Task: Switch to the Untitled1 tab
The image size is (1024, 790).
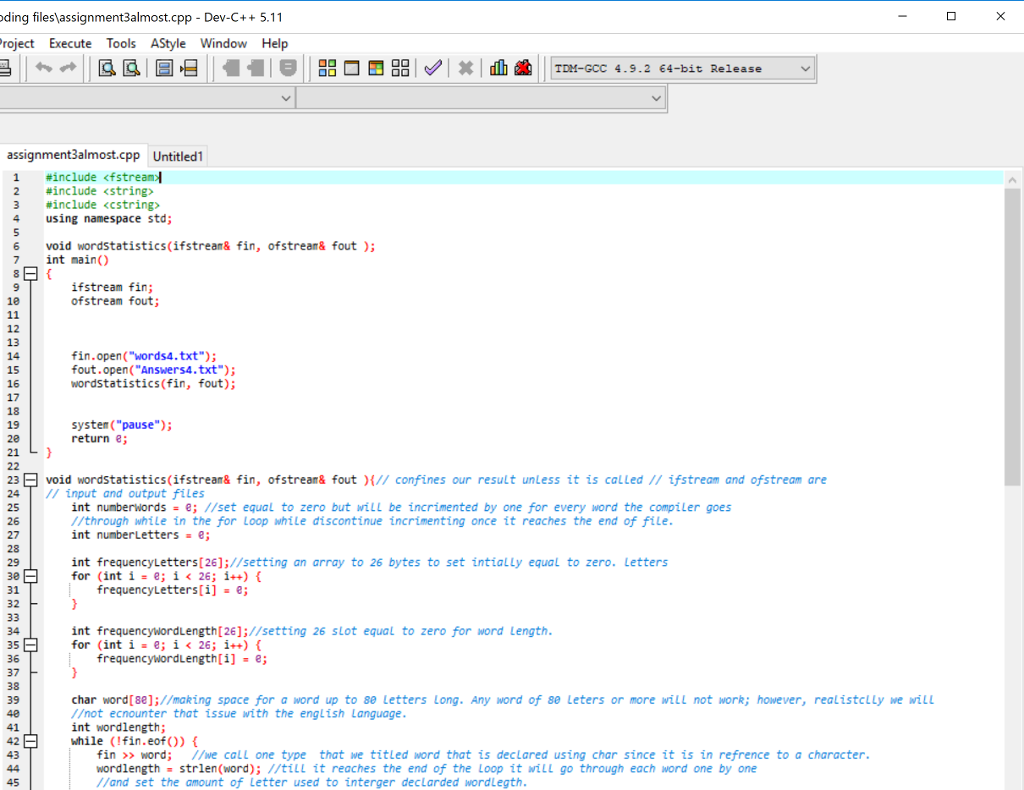Action: (x=178, y=156)
